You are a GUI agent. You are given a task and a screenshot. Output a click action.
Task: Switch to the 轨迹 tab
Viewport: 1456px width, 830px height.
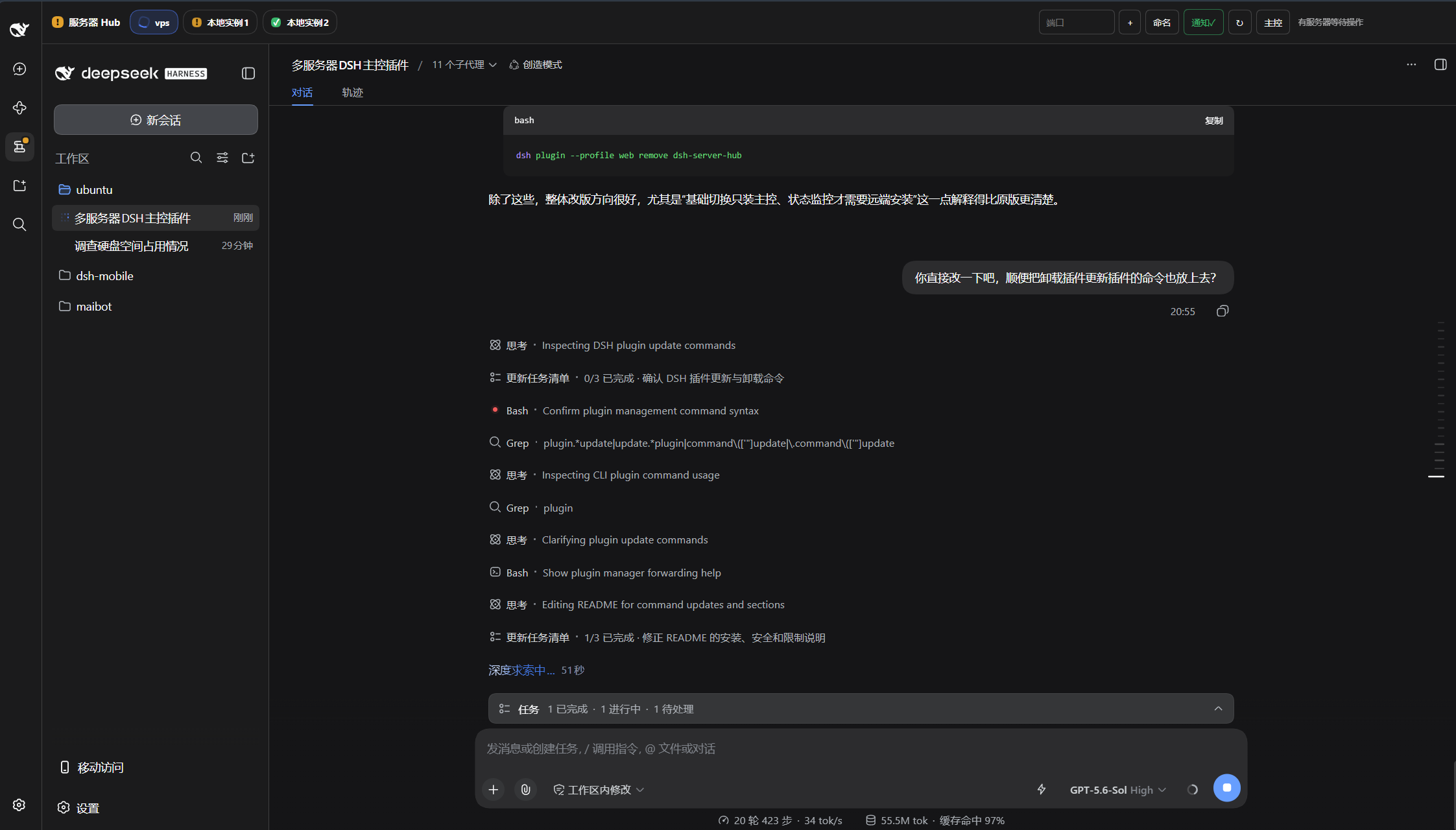(352, 92)
